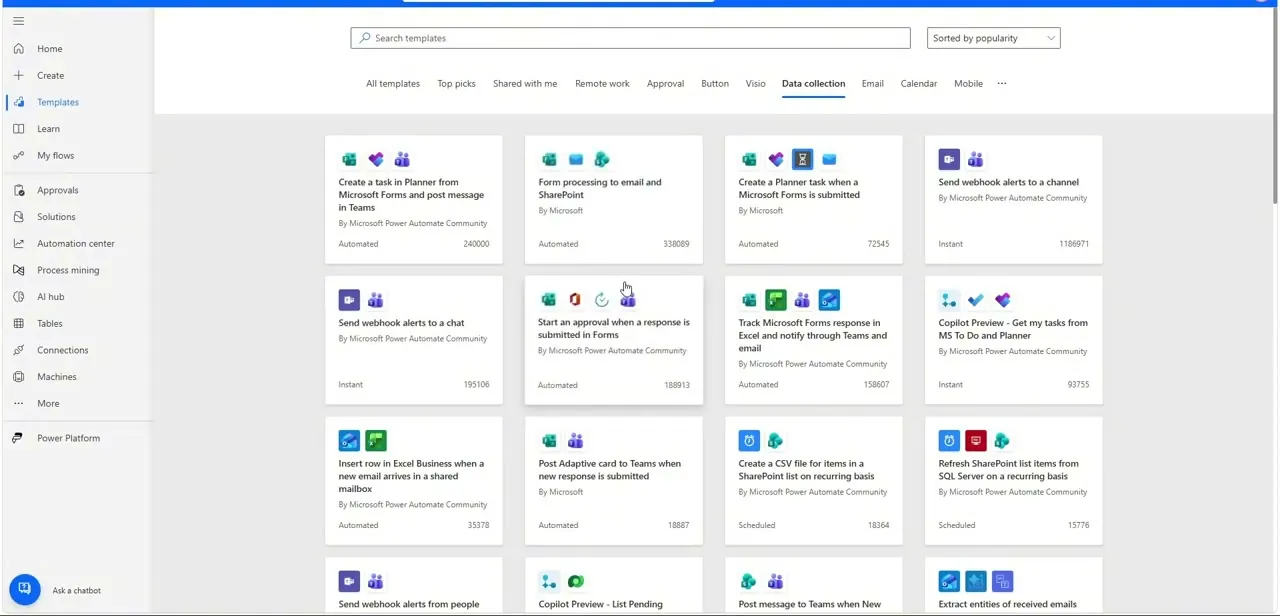Screen dimensions: 1280x616
Task: Switch to Button tab
Action: click(x=715, y=83)
